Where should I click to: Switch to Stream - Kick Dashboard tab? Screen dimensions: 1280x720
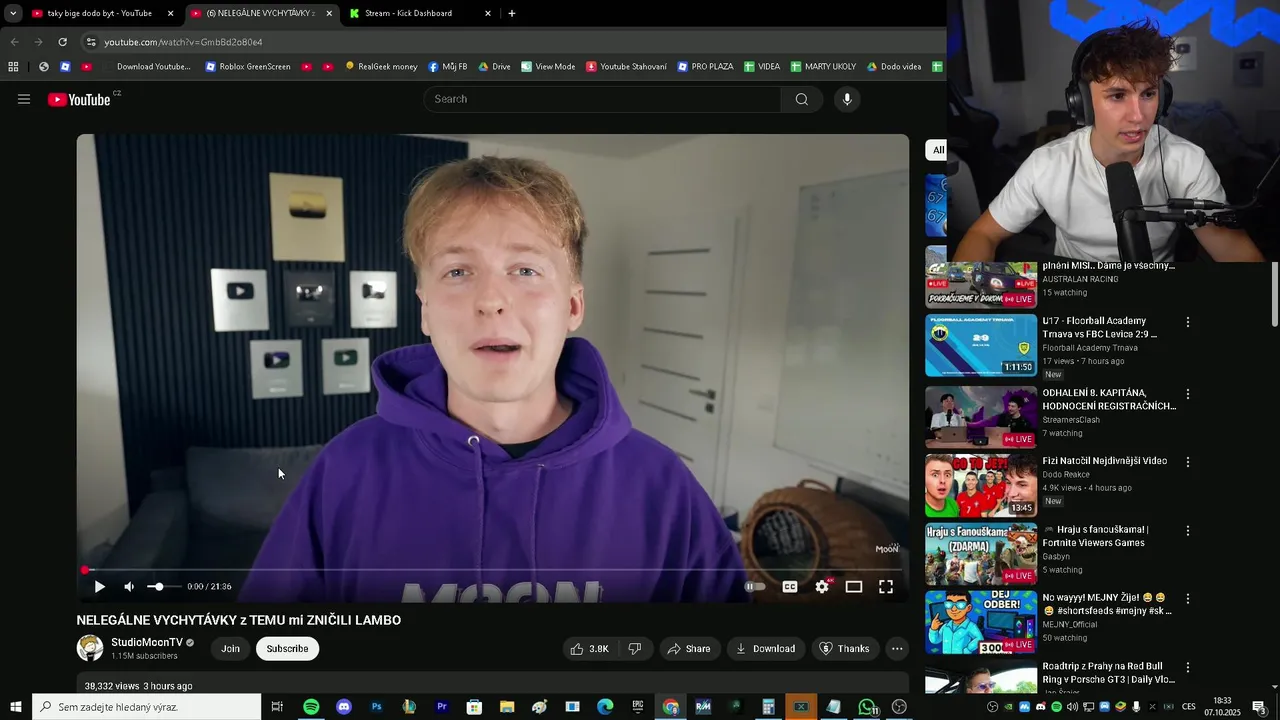[420, 14]
